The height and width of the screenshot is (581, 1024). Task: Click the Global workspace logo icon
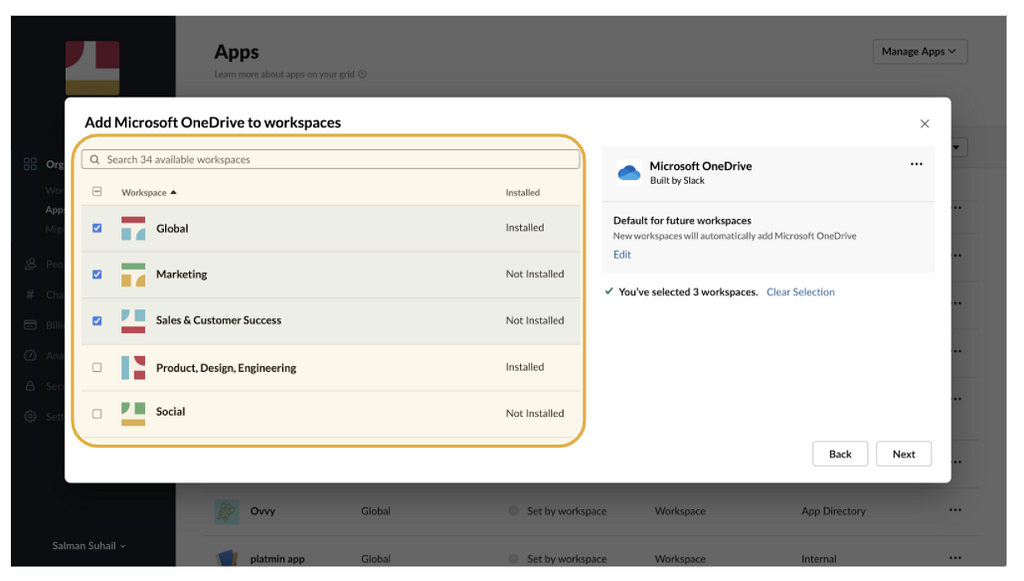pyautogui.click(x=133, y=228)
